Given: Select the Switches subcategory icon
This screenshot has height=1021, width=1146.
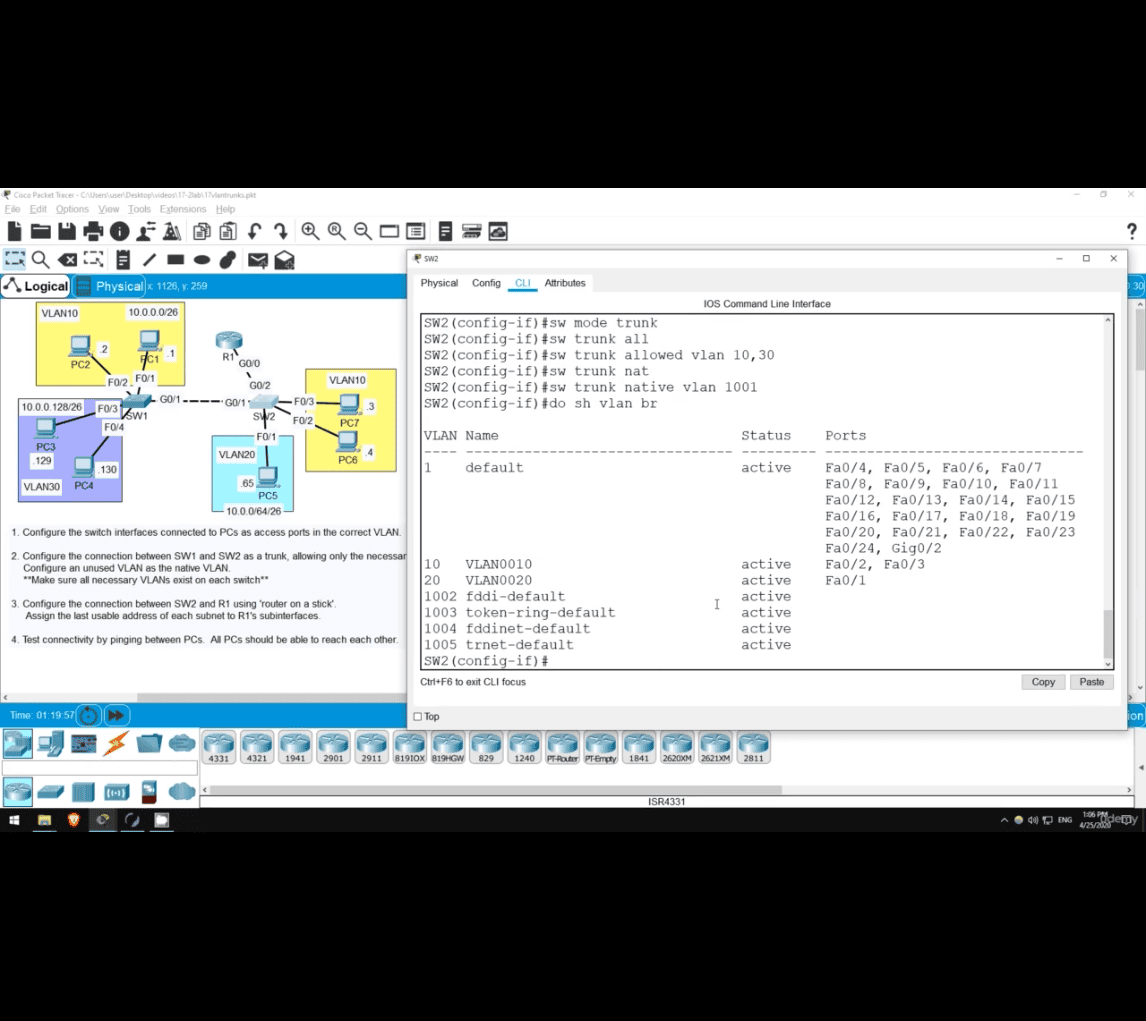Looking at the screenshot, I should point(50,792).
